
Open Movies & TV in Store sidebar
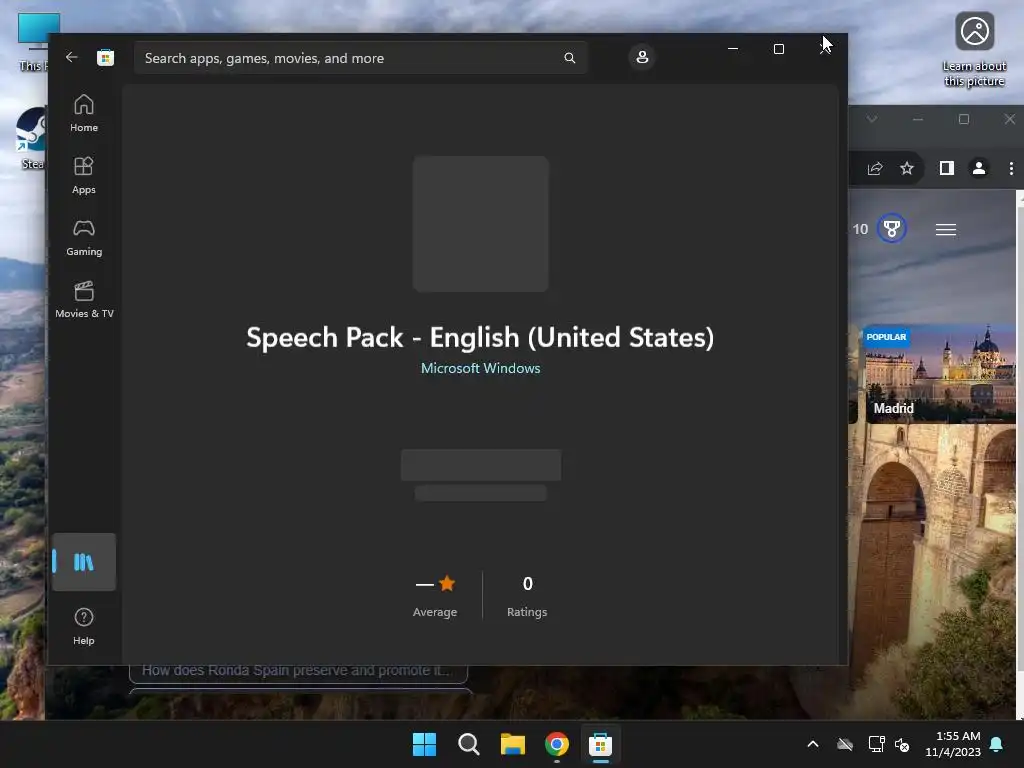[x=84, y=299]
